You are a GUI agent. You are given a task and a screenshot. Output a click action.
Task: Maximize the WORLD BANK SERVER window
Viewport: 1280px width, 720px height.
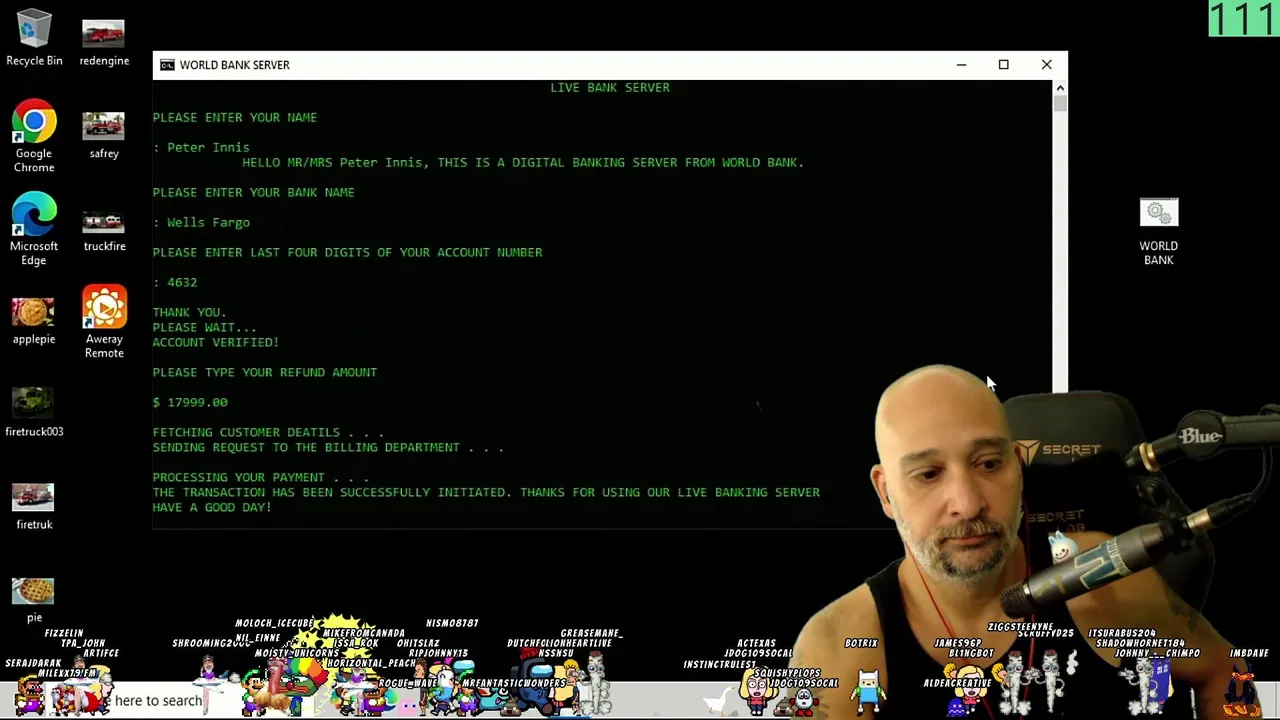(x=1003, y=65)
